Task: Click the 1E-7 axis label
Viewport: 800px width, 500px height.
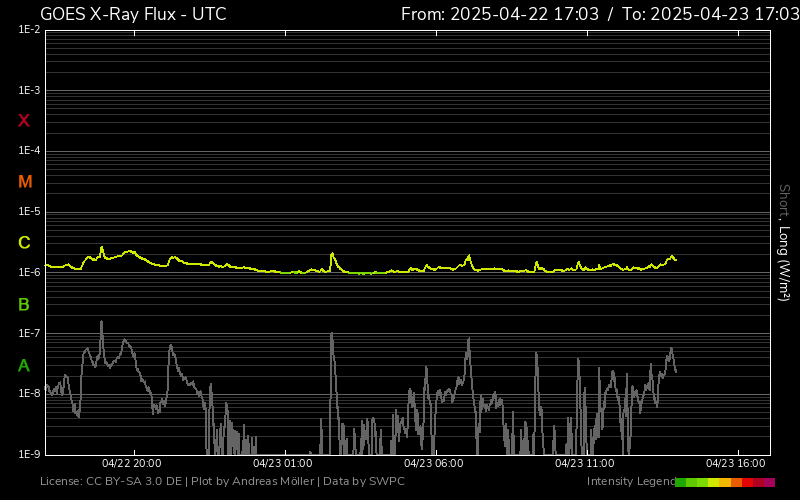Action: (x=29, y=333)
